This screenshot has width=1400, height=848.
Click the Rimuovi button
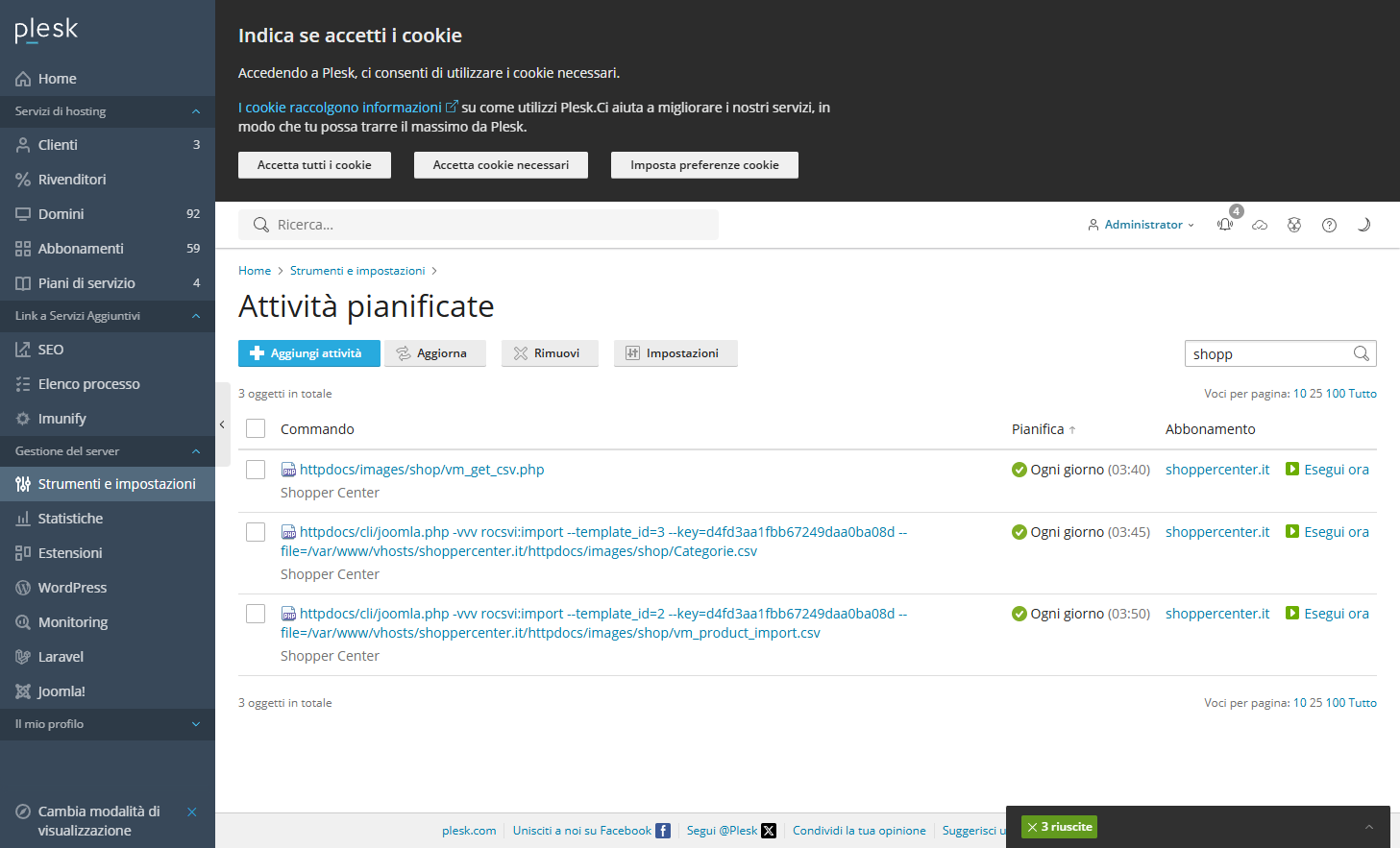point(550,353)
